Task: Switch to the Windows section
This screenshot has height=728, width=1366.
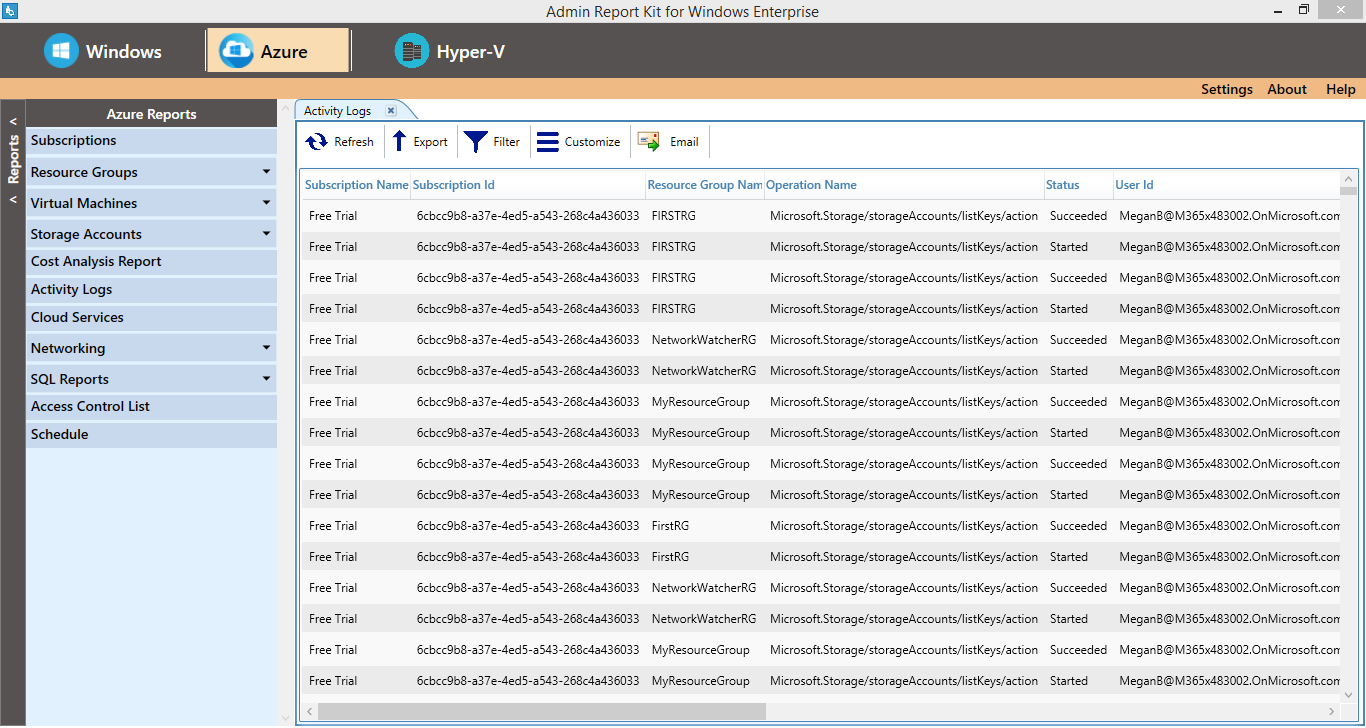Action: [103, 51]
